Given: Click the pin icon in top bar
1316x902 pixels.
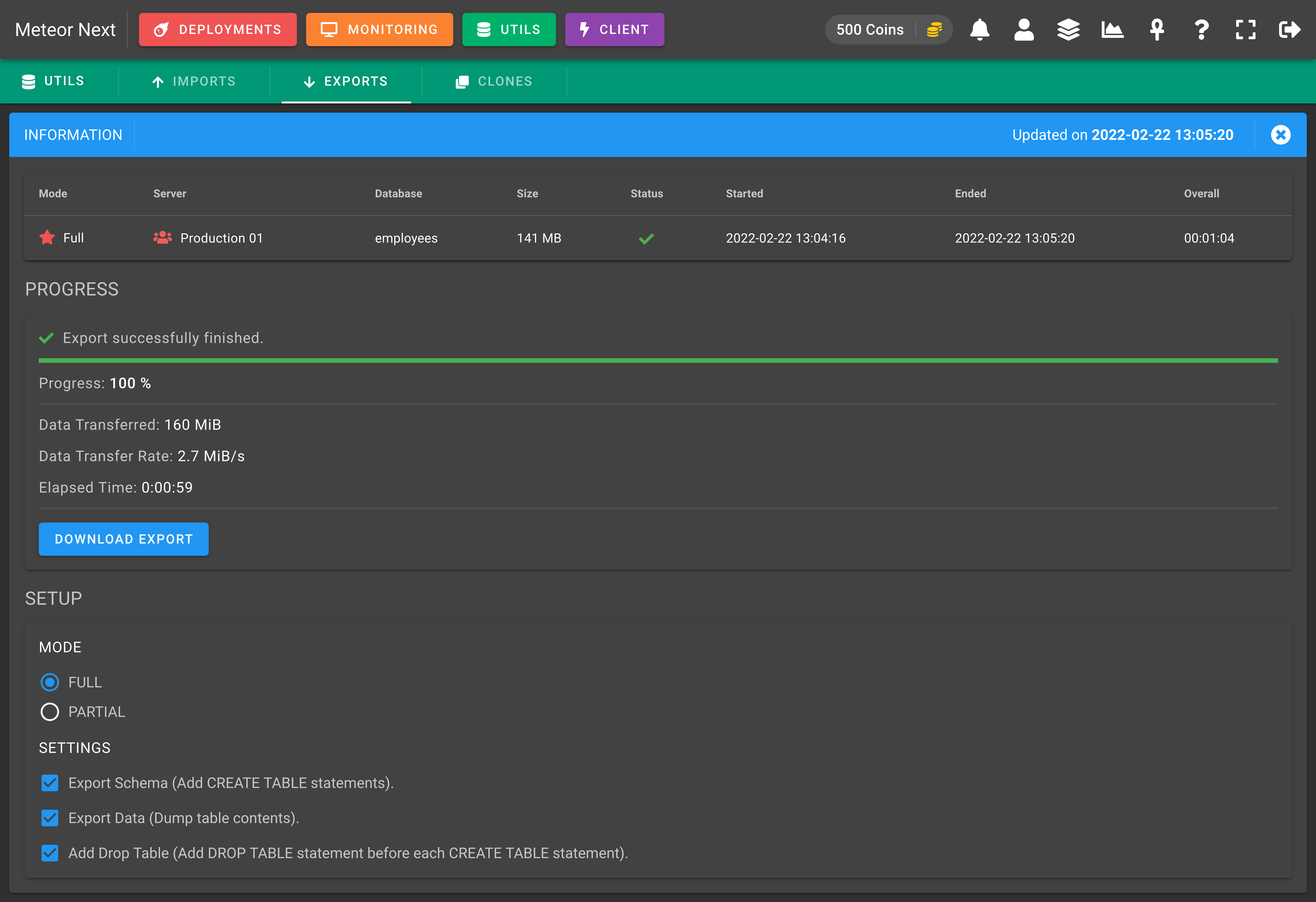Looking at the screenshot, I should (1157, 30).
